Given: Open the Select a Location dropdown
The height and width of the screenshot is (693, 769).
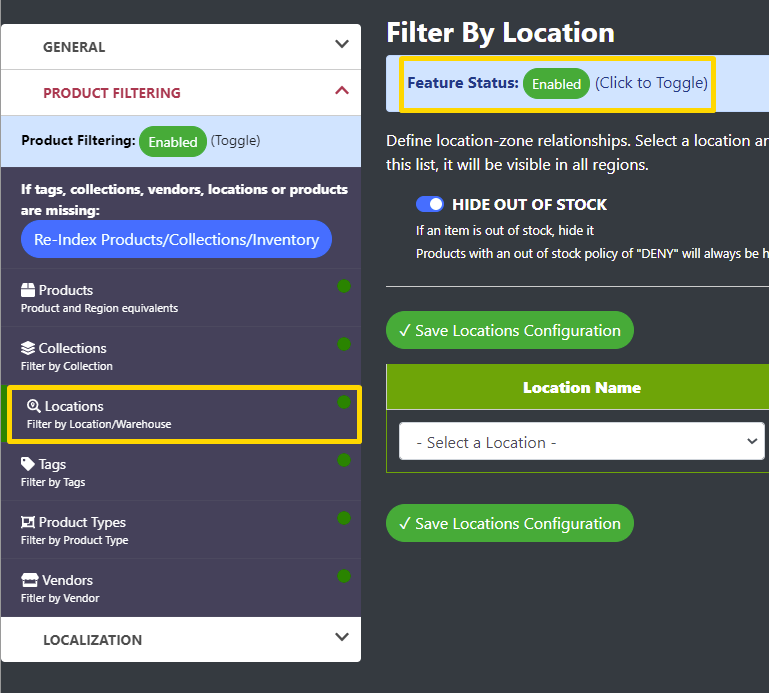Looking at the screenshot, I should (582, 441).
